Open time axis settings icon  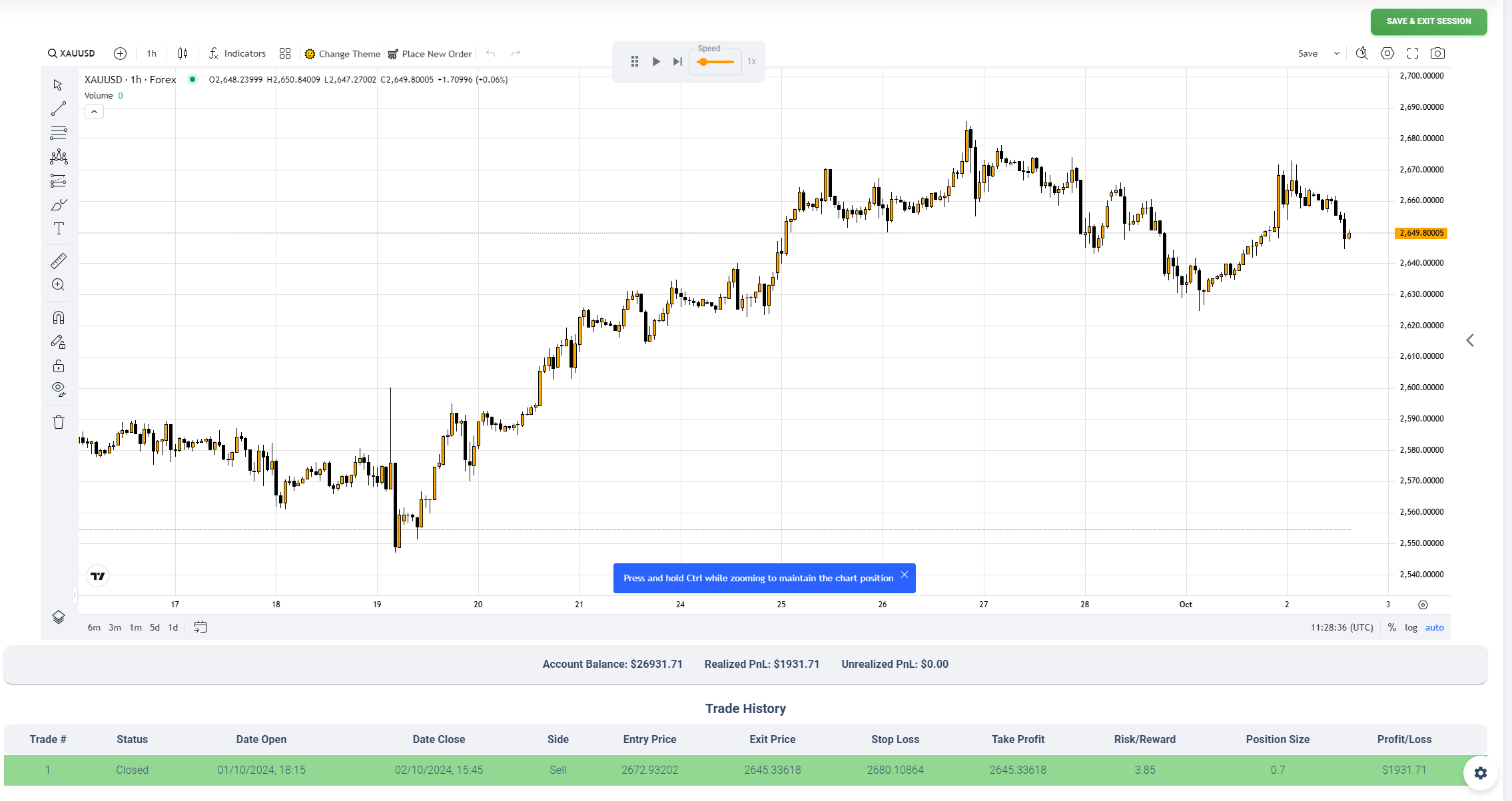[1423, 605]
